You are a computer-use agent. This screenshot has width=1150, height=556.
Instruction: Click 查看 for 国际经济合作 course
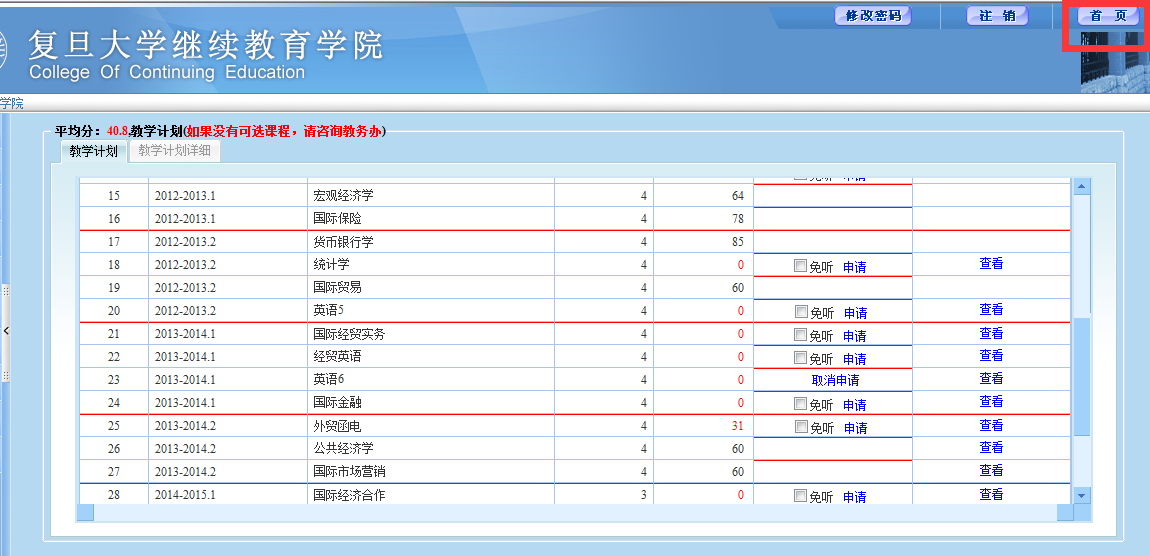click(990, 494)
